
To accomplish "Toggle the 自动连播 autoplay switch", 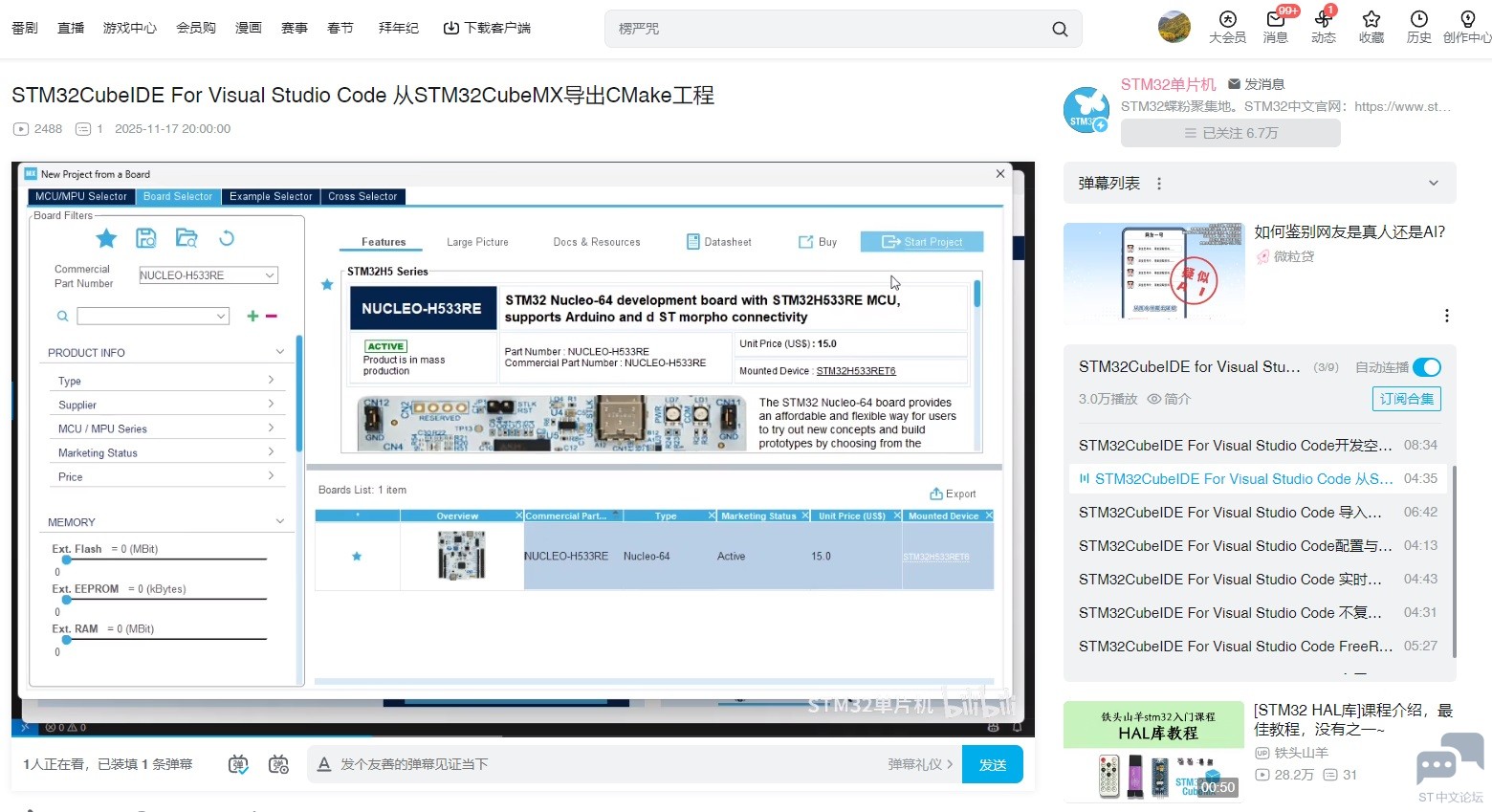I will (1426, 367).
